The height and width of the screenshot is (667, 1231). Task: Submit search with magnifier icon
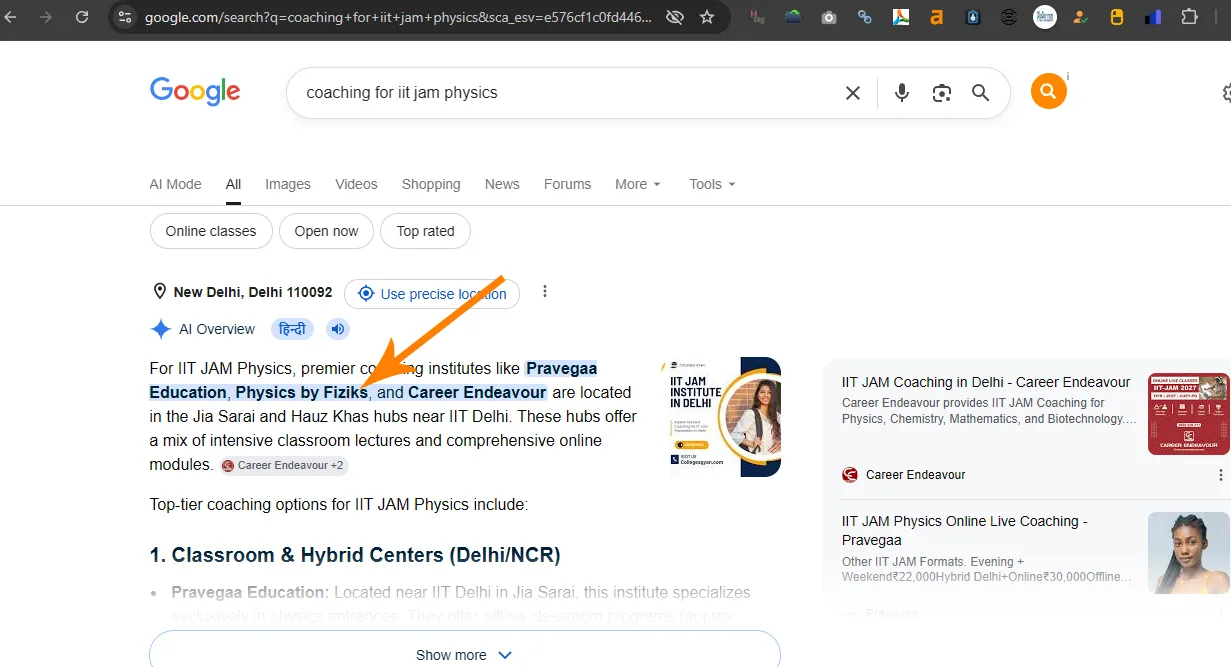(x=981, y=93)
